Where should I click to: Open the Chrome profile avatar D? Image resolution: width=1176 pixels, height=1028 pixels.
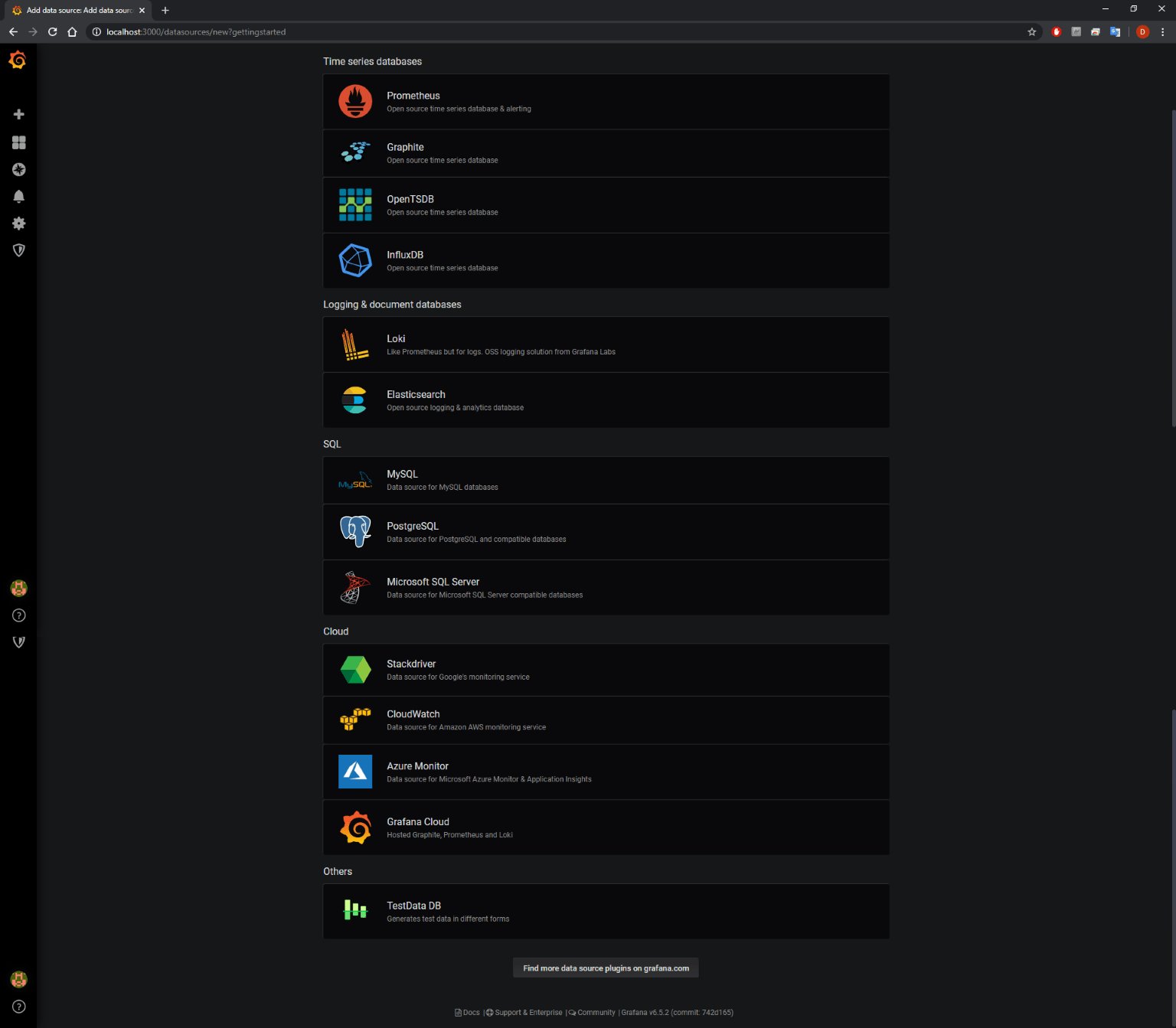click(1142, 31)
